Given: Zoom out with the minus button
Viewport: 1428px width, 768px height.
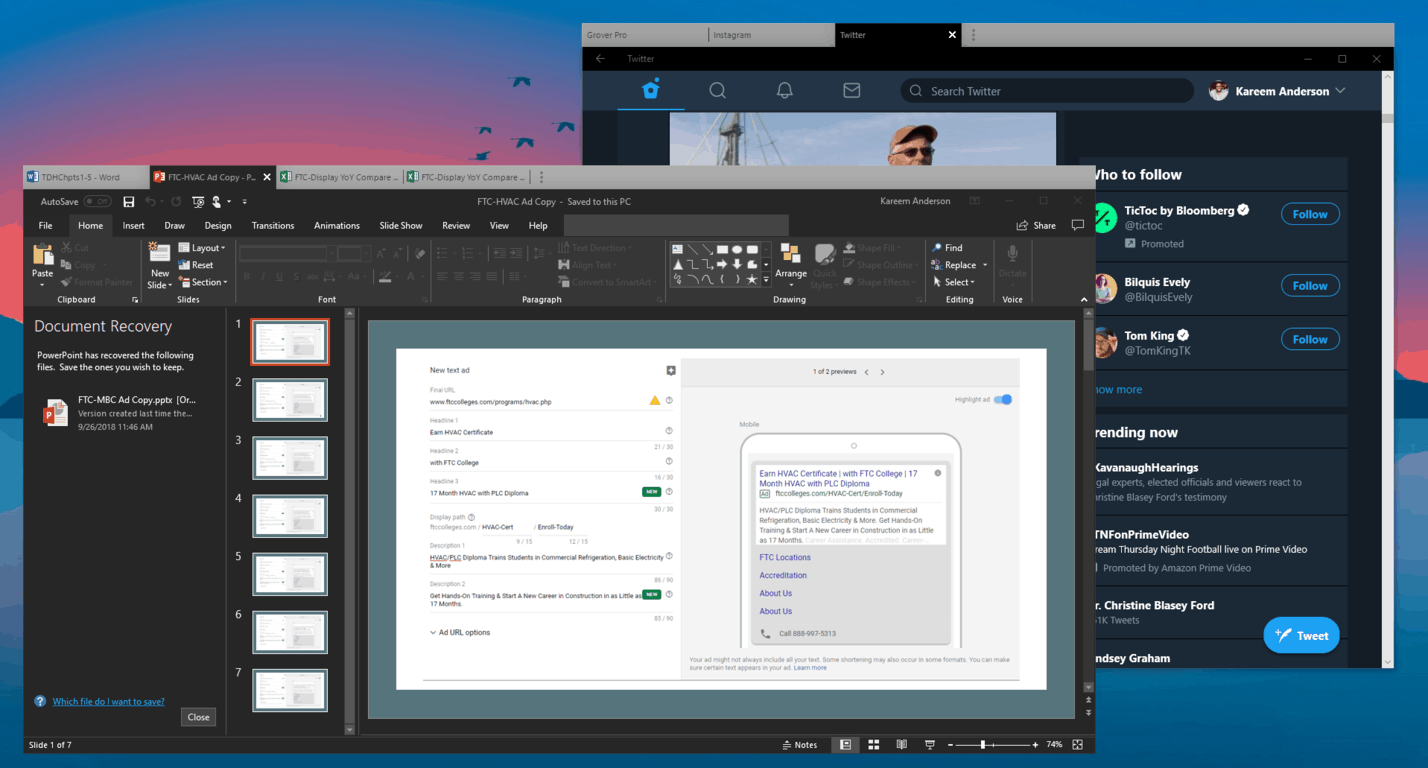Looking at the screenshot, I should pyautogui.click(x=948, y=745).
